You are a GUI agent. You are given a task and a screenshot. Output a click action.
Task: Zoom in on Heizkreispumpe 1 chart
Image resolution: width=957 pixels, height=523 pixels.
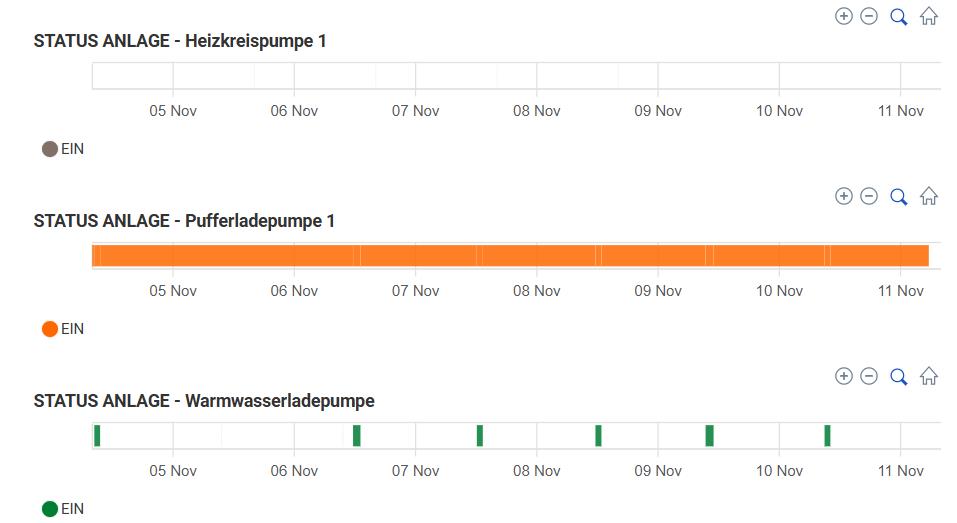pyautogui.click(x=844, y=16)
